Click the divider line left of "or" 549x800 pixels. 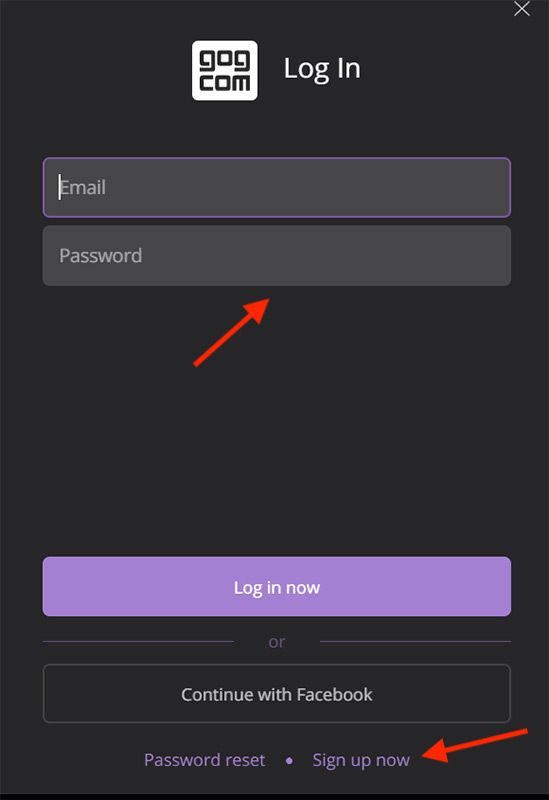tap(138, 641)
